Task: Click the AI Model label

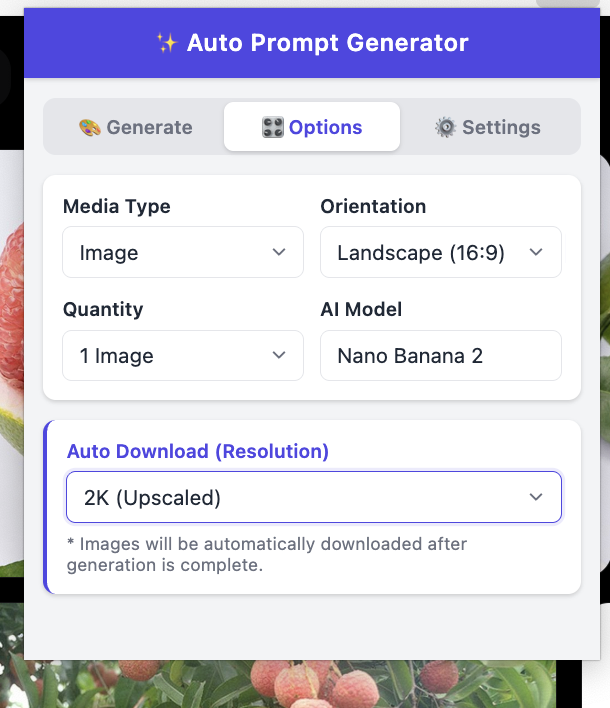Action: pyautogui.click(x=361, y=310)
